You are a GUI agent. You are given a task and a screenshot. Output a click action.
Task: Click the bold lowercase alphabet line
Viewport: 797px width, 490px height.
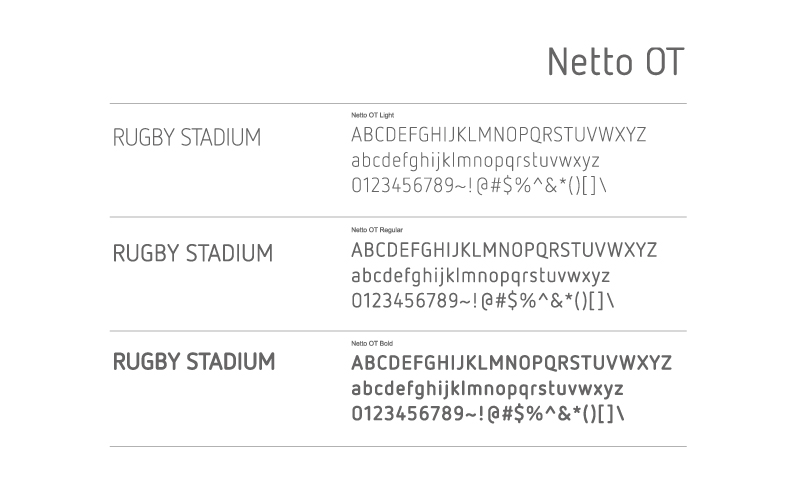tap(487, 389)
